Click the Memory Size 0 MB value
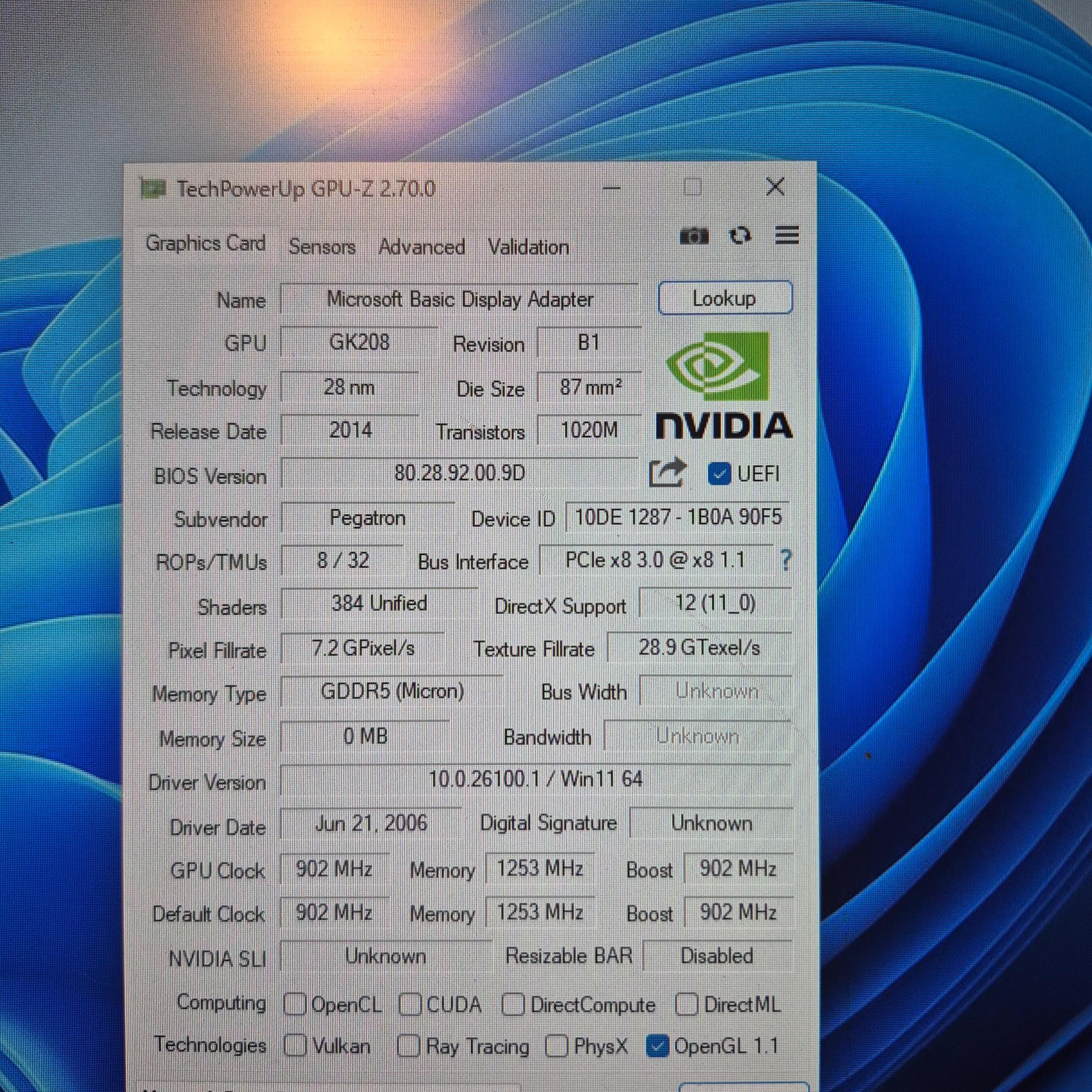The width and height of the screenshot is (1092, 1092). [365, 736]
